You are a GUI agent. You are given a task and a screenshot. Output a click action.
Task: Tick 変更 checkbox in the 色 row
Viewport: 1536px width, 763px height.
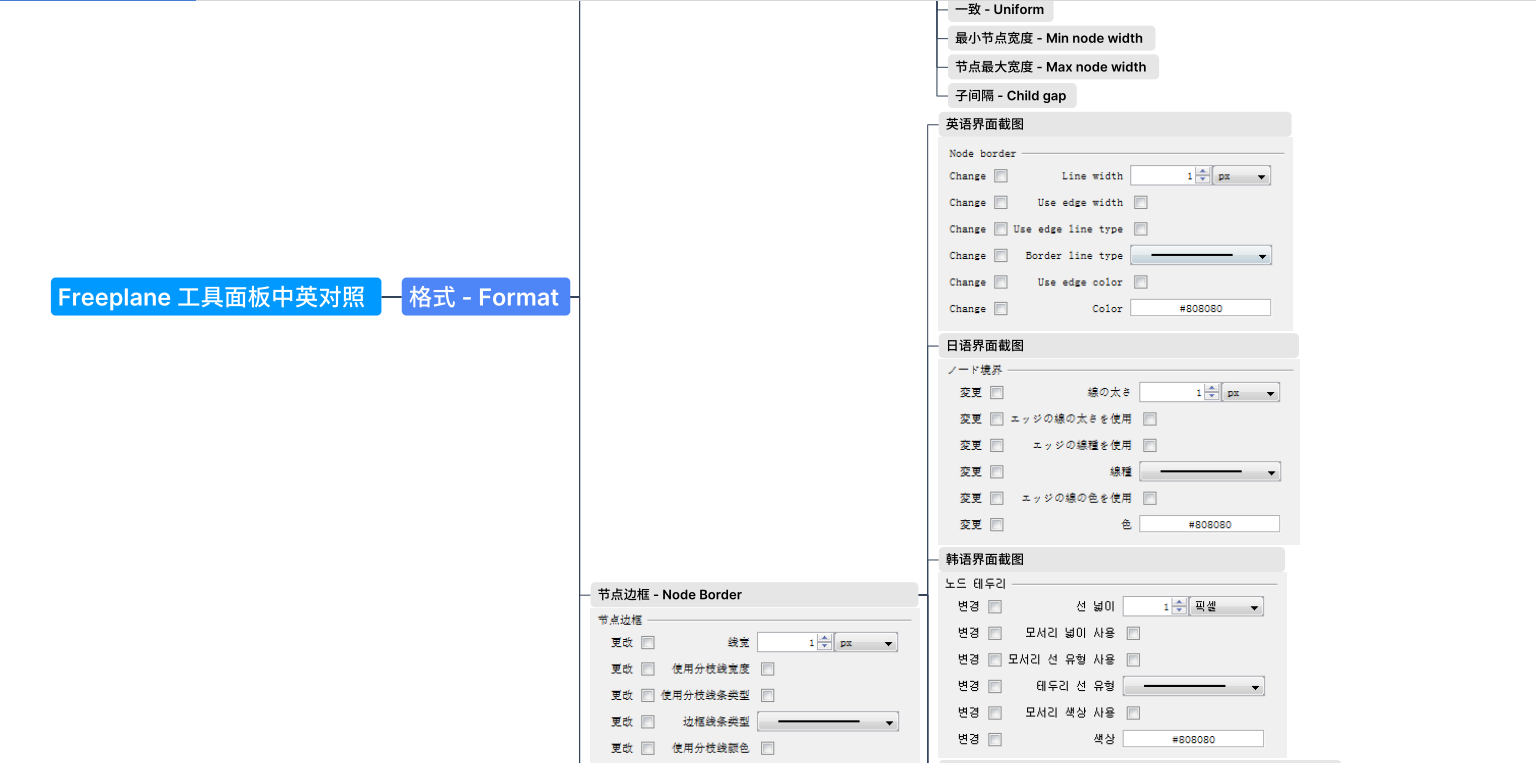click(x=997, y=525)
